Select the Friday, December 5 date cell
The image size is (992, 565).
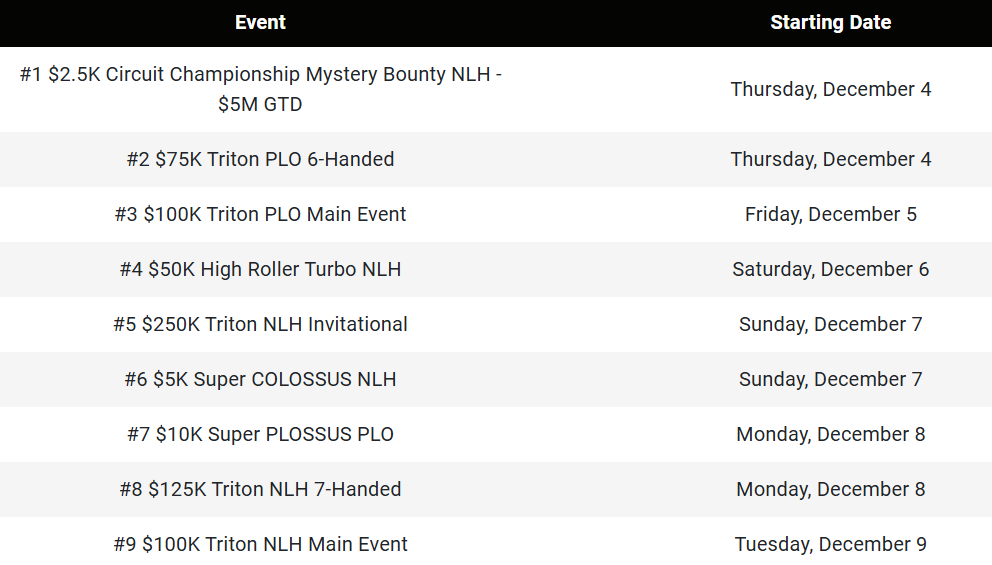[x=830, y=214]
